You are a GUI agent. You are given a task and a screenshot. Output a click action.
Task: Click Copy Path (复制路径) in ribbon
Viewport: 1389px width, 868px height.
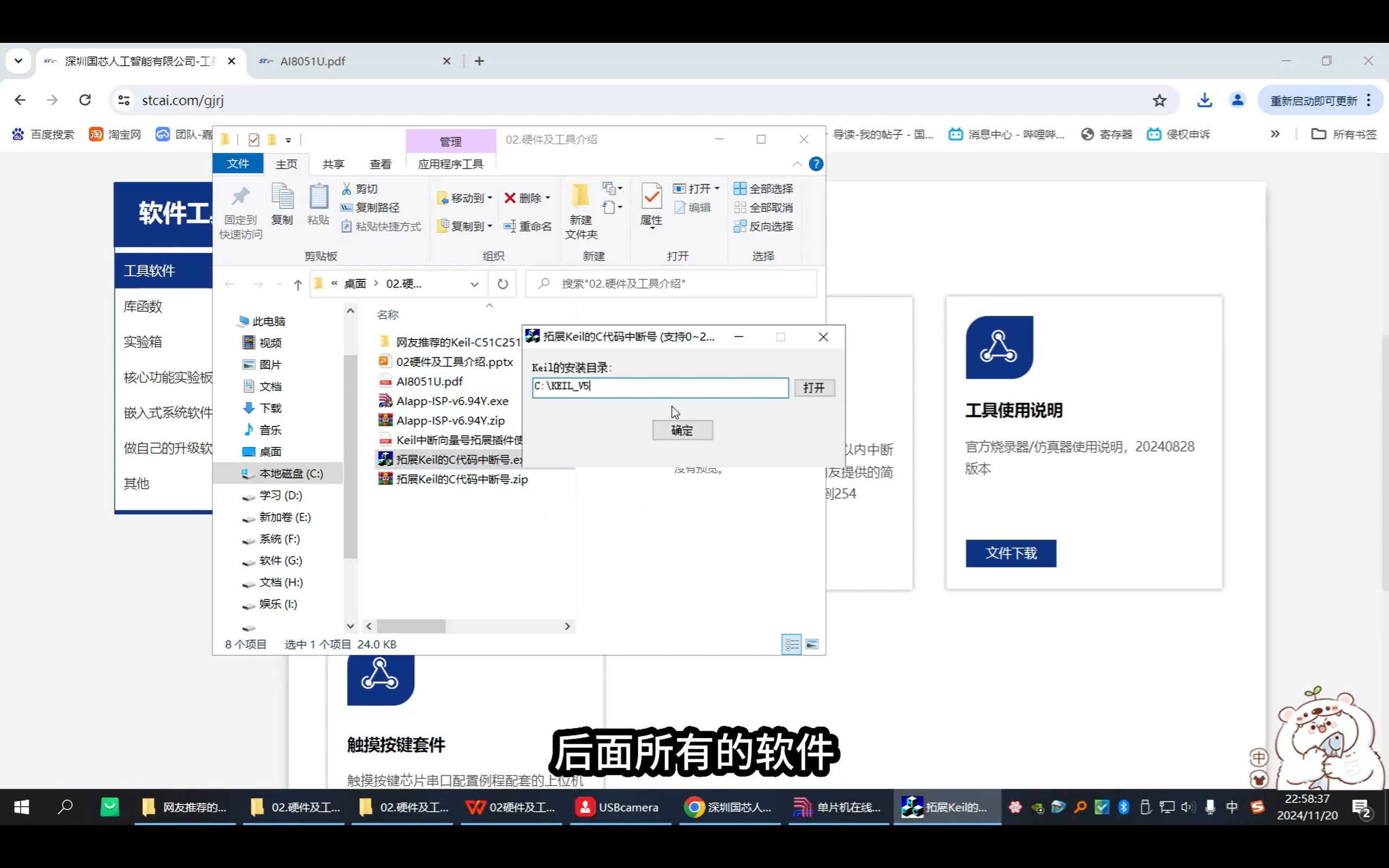pyautogui.click(x=370, y=207)
